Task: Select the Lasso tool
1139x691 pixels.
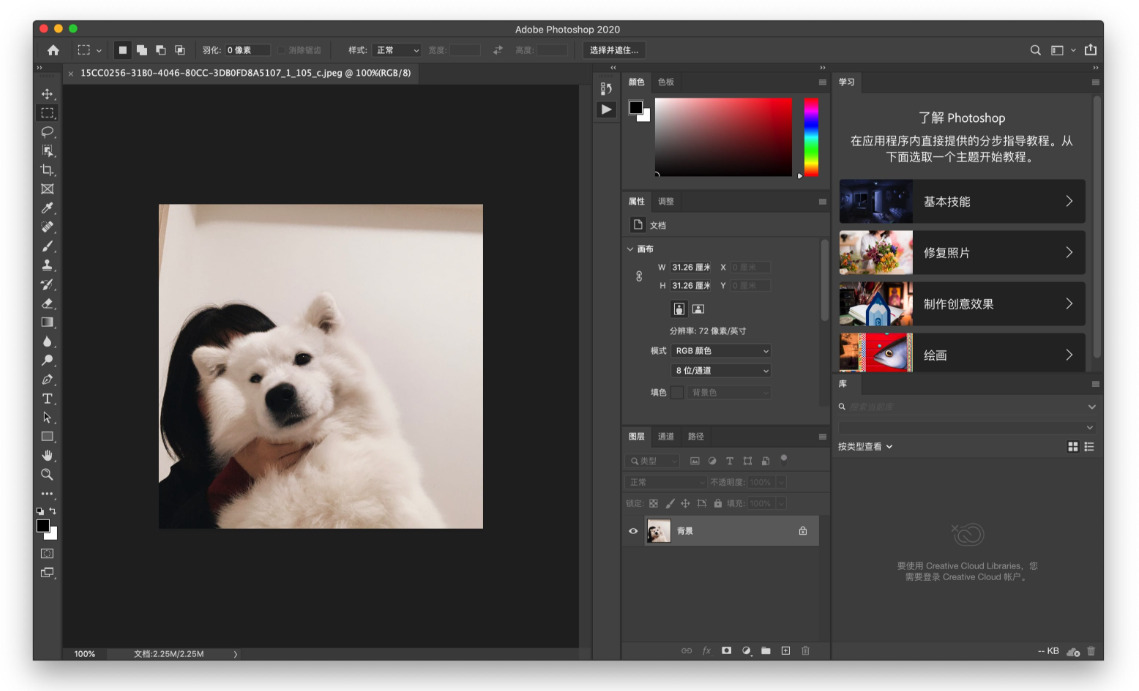Action: point(47,132)
